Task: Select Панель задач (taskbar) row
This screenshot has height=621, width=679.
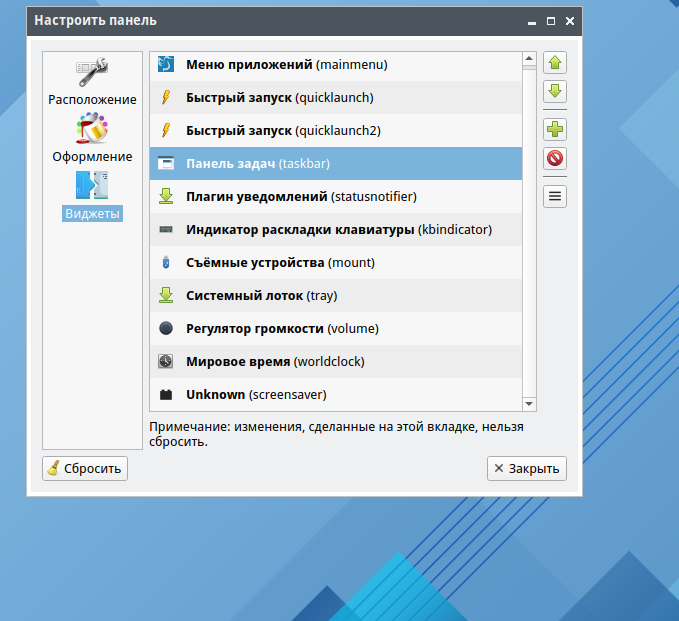Action: pos(336,163)
